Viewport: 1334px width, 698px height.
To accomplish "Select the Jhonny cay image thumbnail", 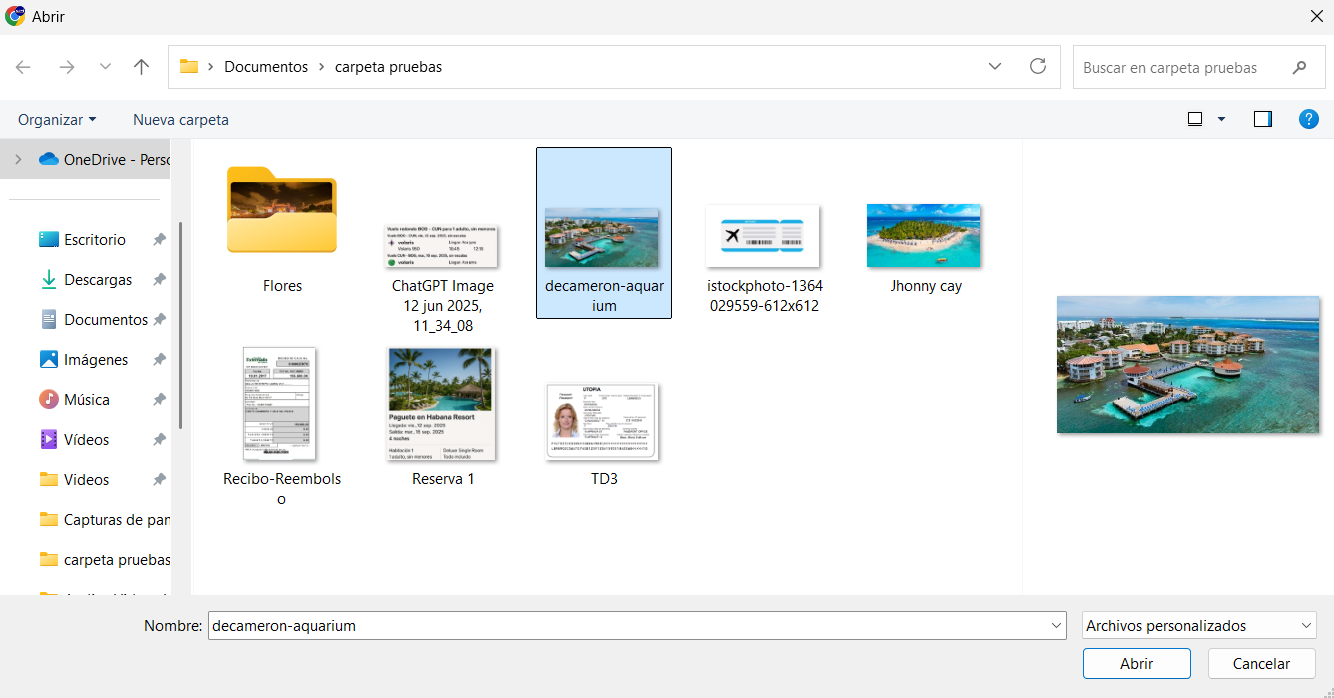I will [x=924, y=236].
